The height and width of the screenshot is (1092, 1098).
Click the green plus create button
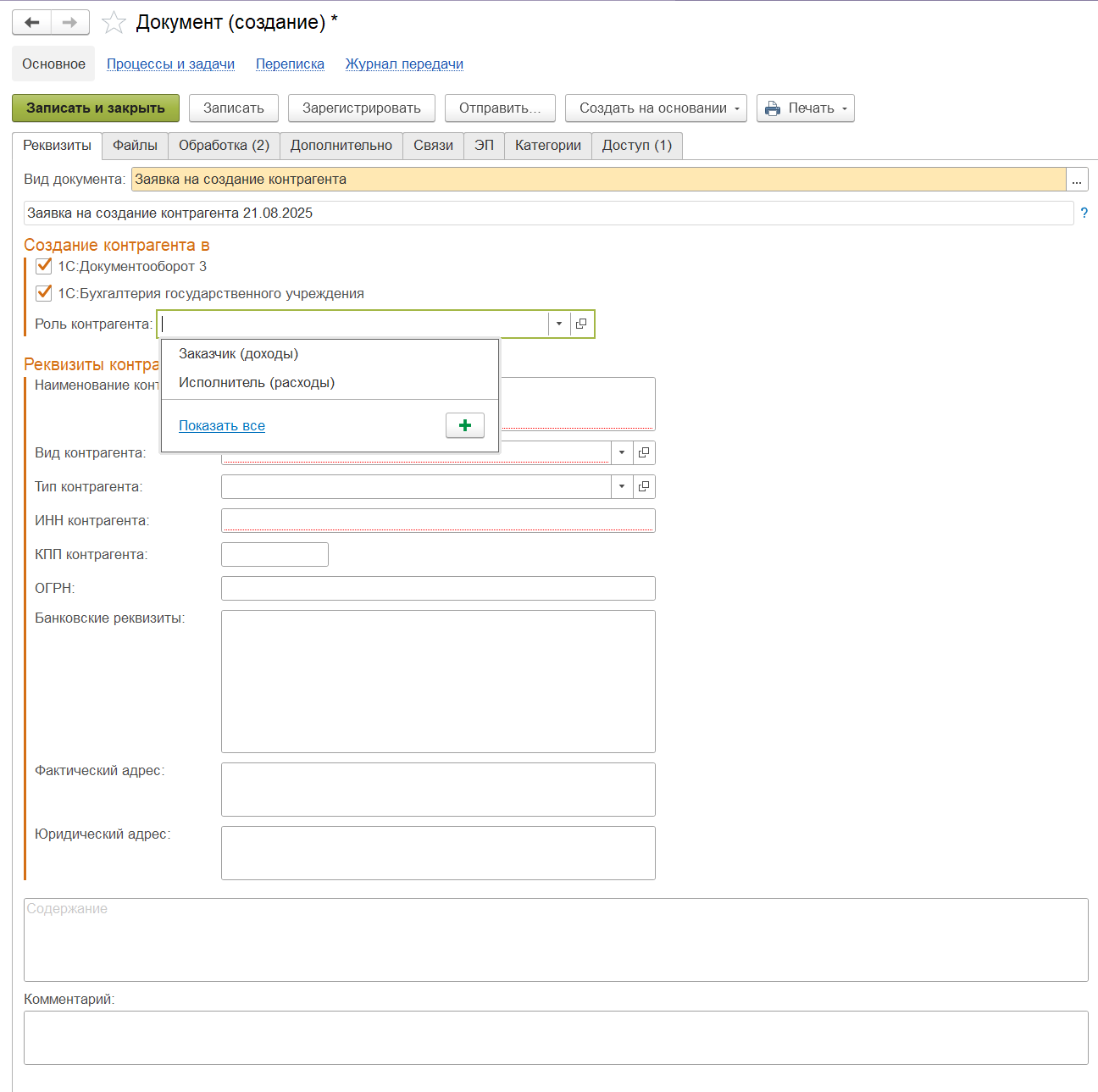click(464, 425)
